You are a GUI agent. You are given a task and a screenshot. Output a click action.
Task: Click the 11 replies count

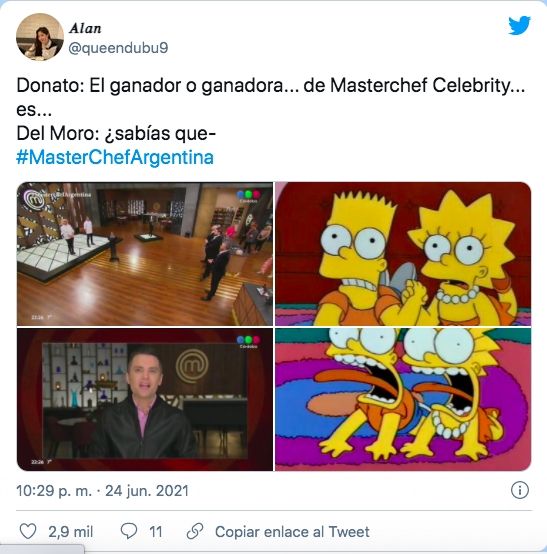click(x=156, y=532)
